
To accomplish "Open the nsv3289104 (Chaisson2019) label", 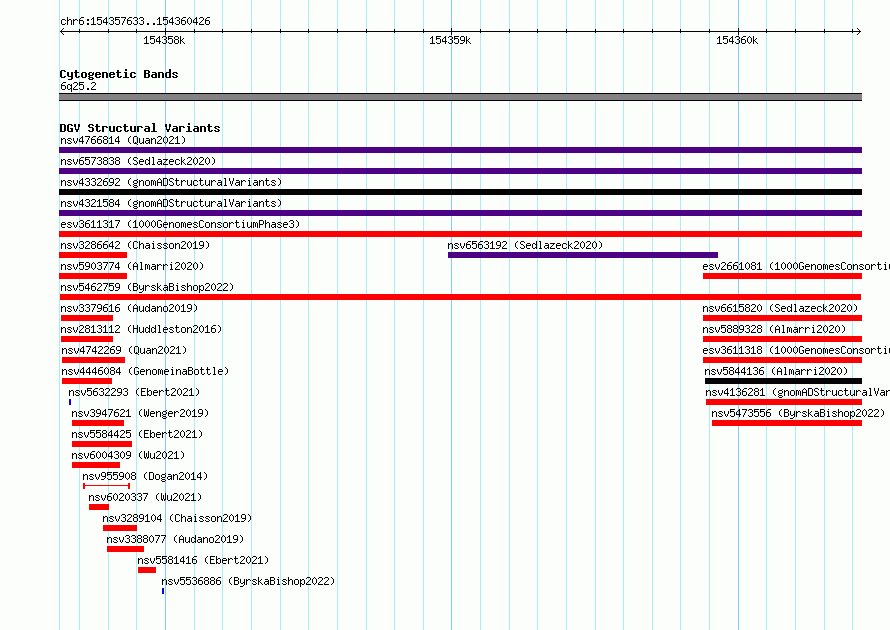I will tap(177, 518).
